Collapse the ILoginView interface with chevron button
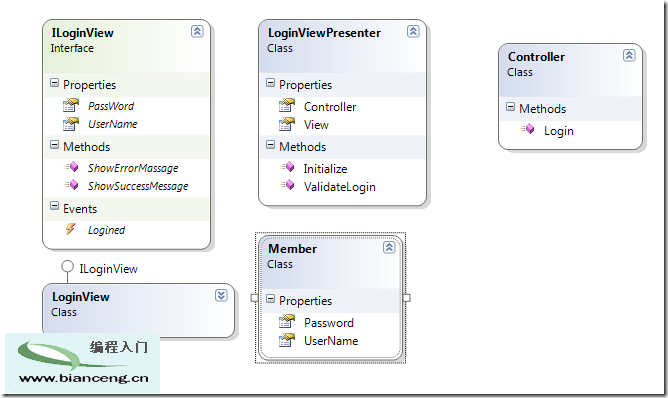The height and width of the screenshot is (398, 668). (197, 32)
